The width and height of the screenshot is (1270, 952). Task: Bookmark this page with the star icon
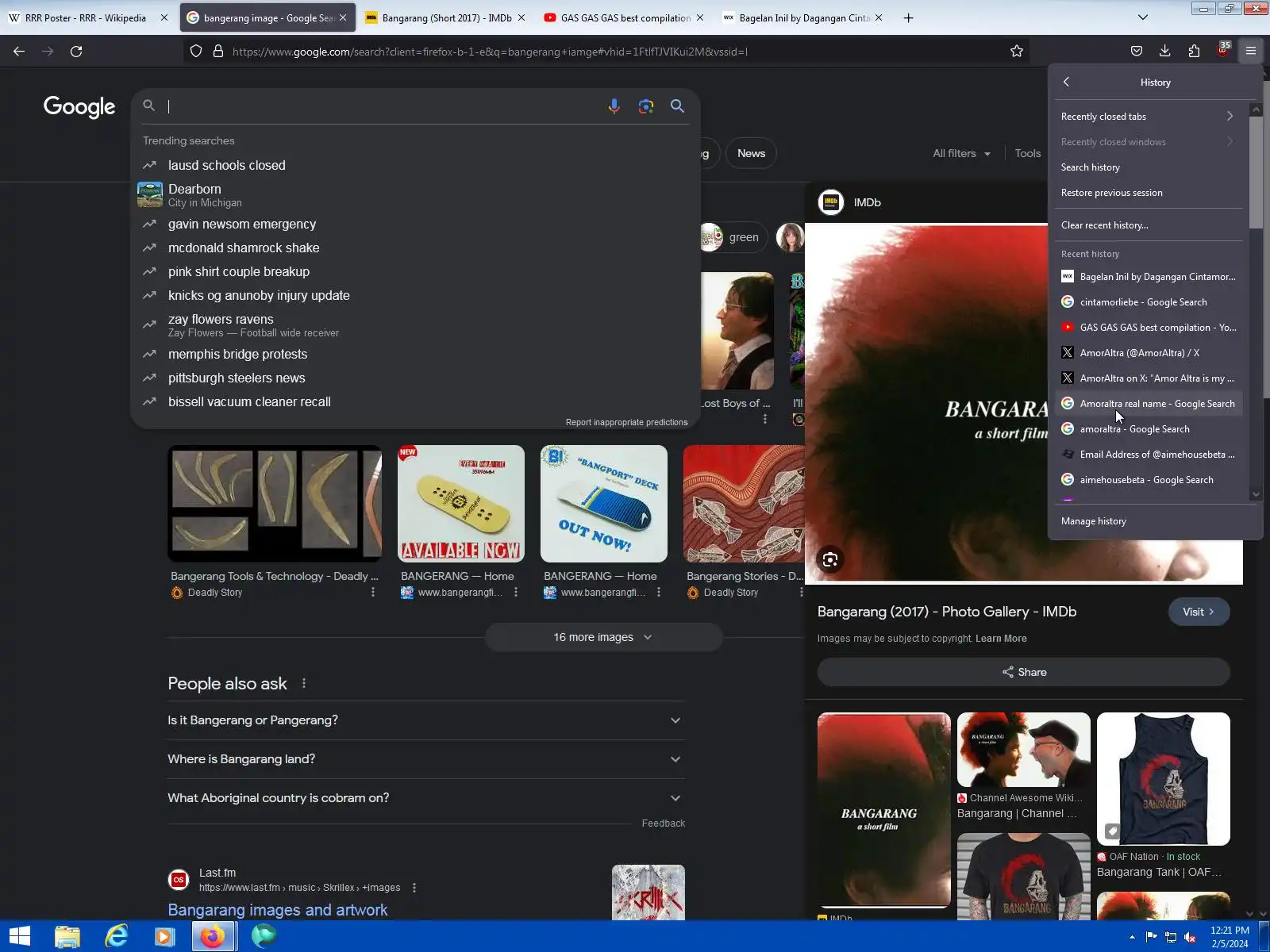[1017, 52]
